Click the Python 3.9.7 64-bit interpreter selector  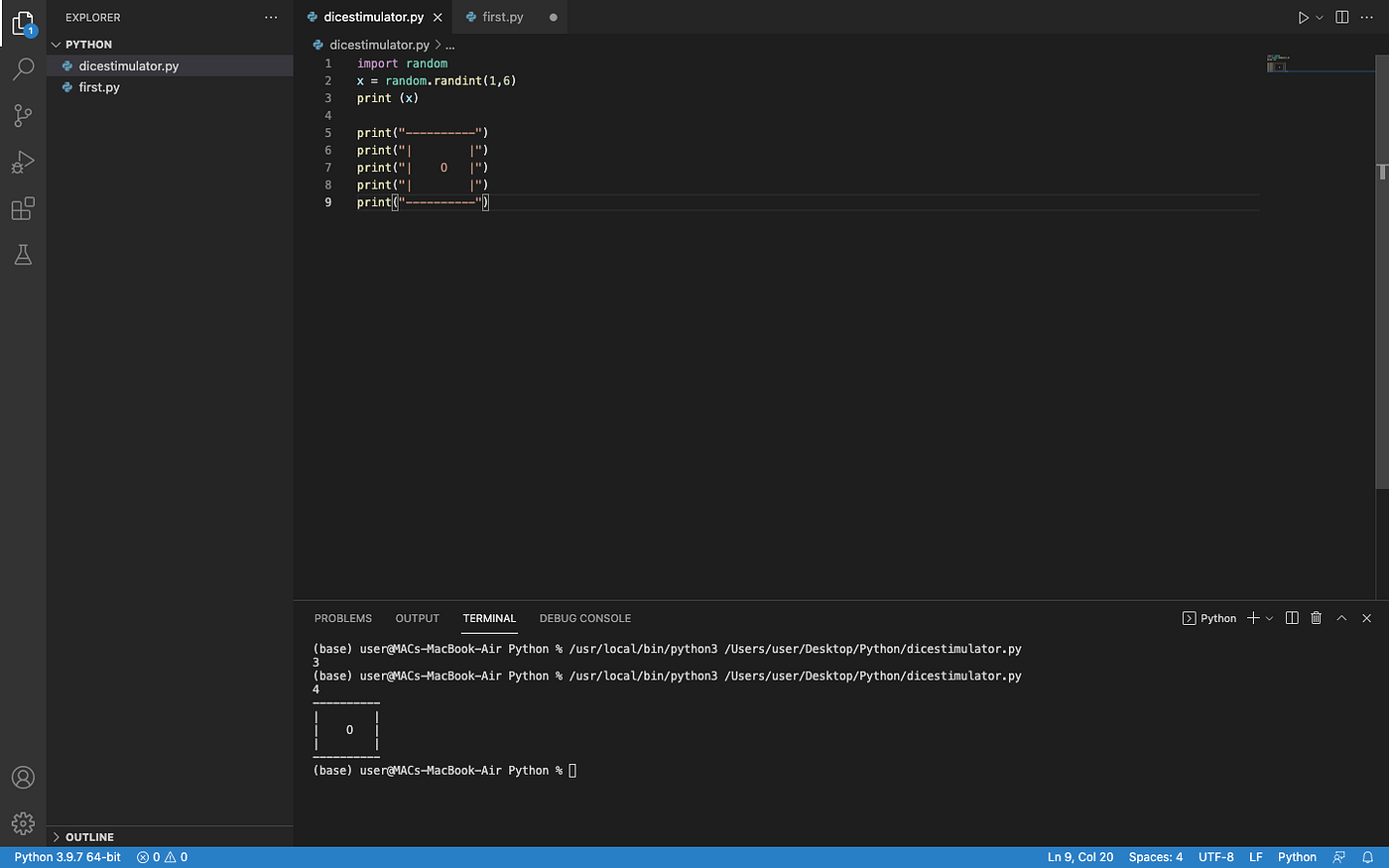[x=66, y=856]
